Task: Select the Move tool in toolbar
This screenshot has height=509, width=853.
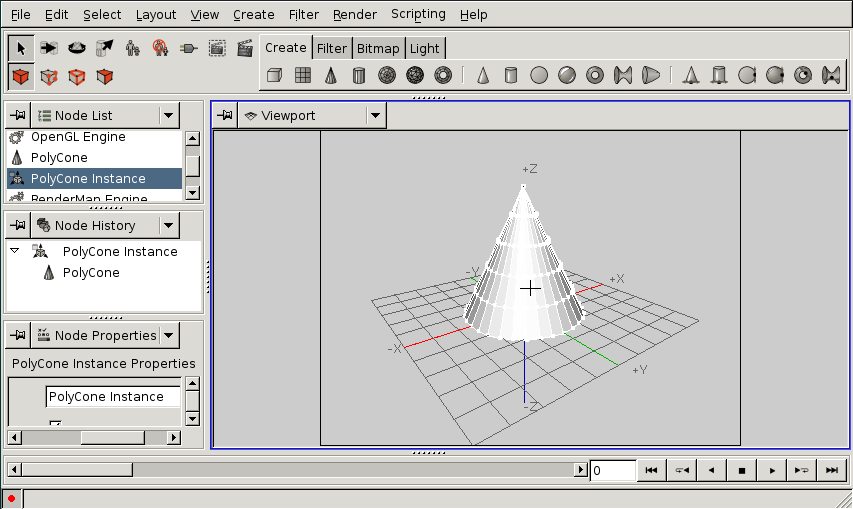Action: 48,48
